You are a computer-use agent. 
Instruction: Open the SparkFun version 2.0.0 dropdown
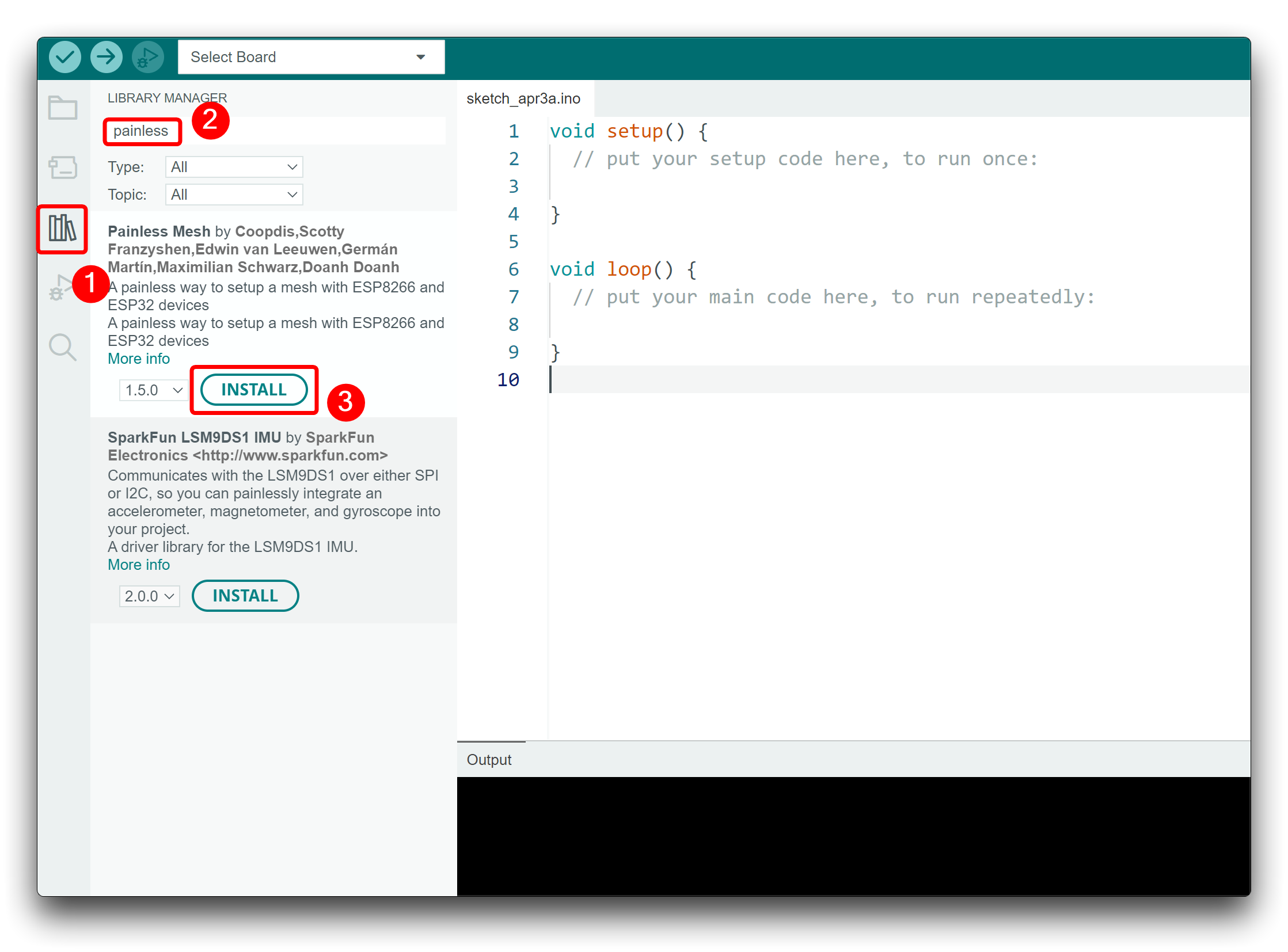[149, 596]
